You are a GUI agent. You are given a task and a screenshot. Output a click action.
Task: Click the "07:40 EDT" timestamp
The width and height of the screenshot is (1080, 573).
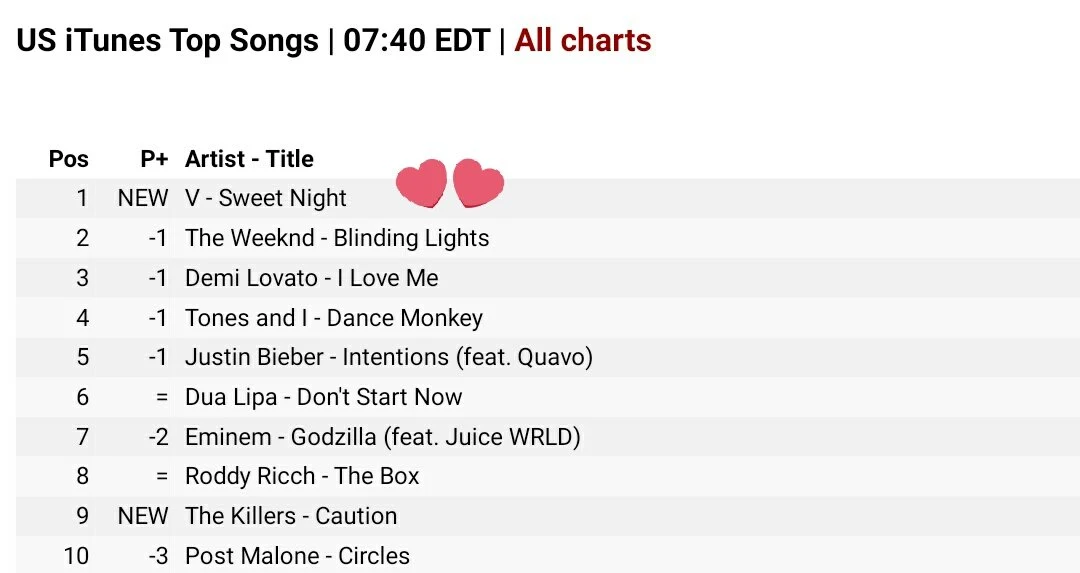pyautogui.click(x=416, y=41)
